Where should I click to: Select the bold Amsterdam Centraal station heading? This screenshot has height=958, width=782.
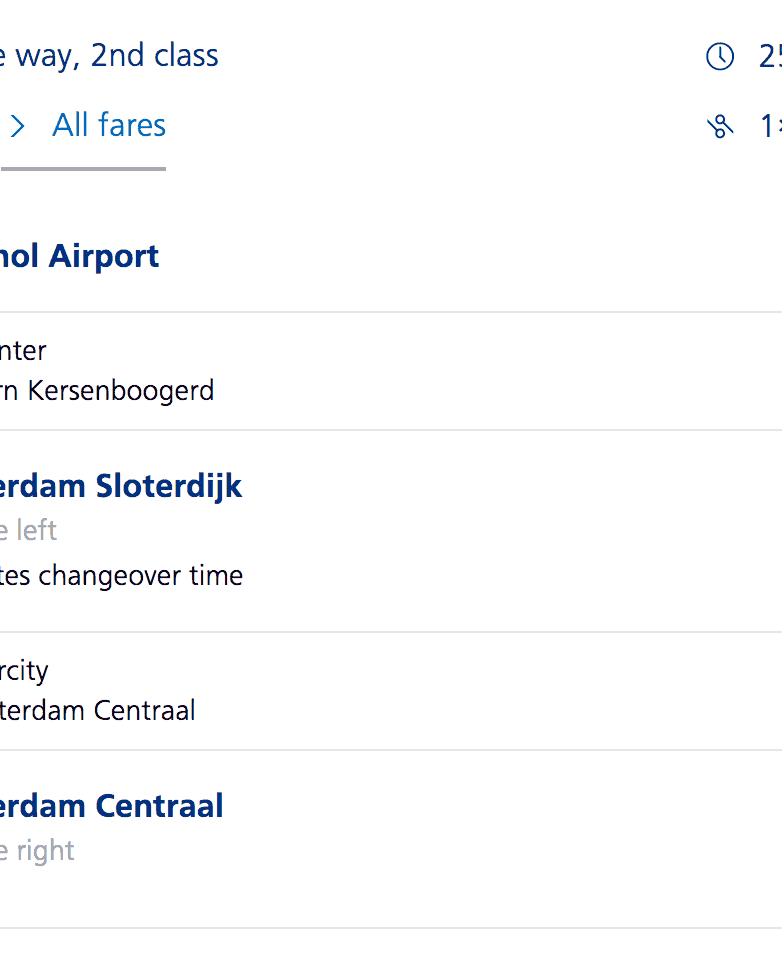tap(112, 806)
